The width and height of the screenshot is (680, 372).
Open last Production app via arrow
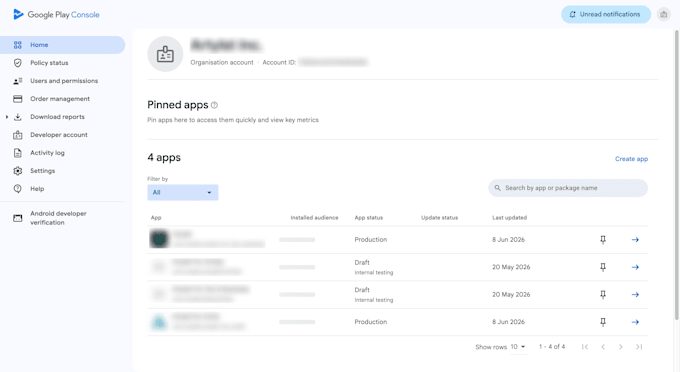[635, 322]
